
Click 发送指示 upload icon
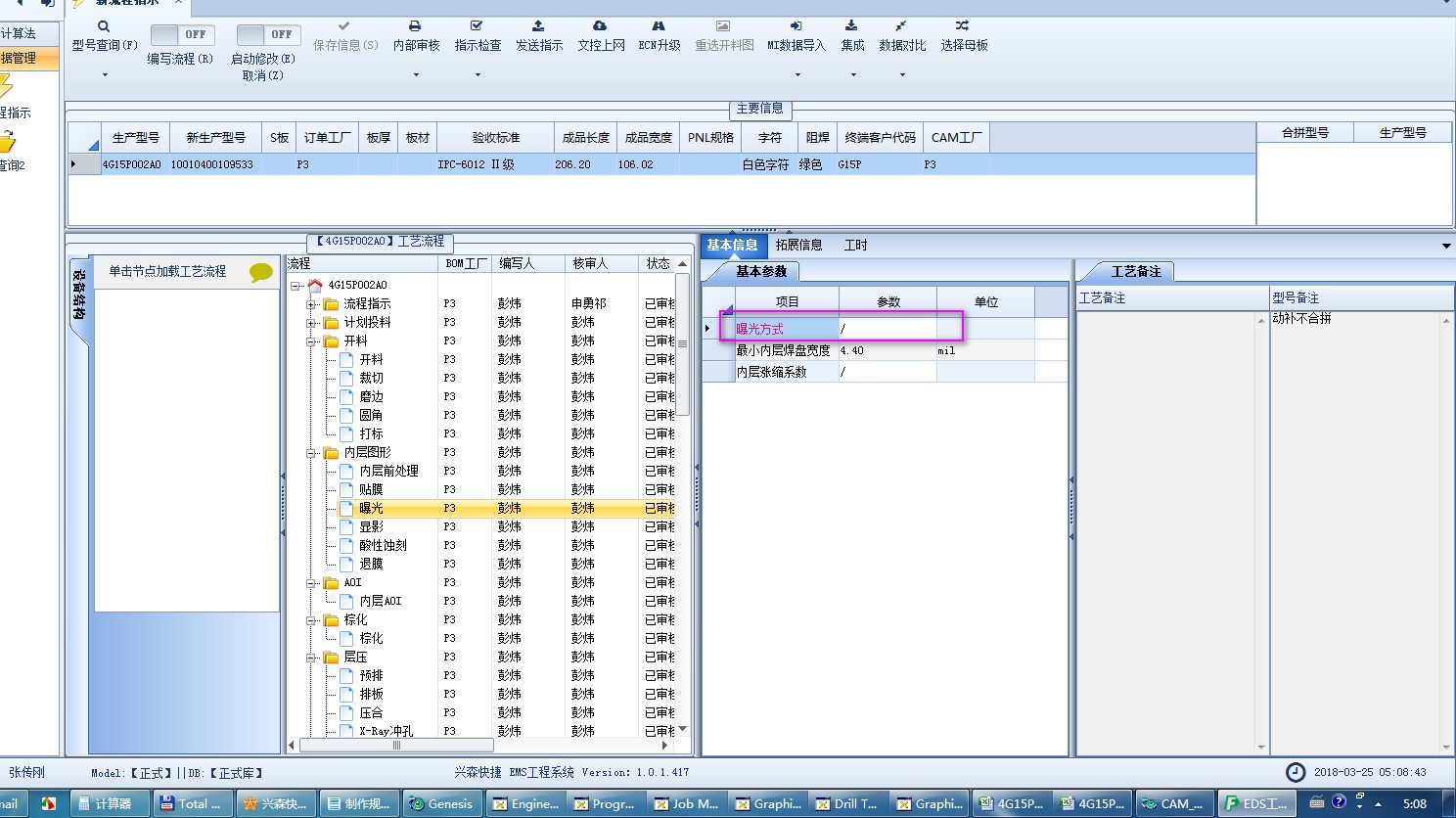(x=538, y=26)
